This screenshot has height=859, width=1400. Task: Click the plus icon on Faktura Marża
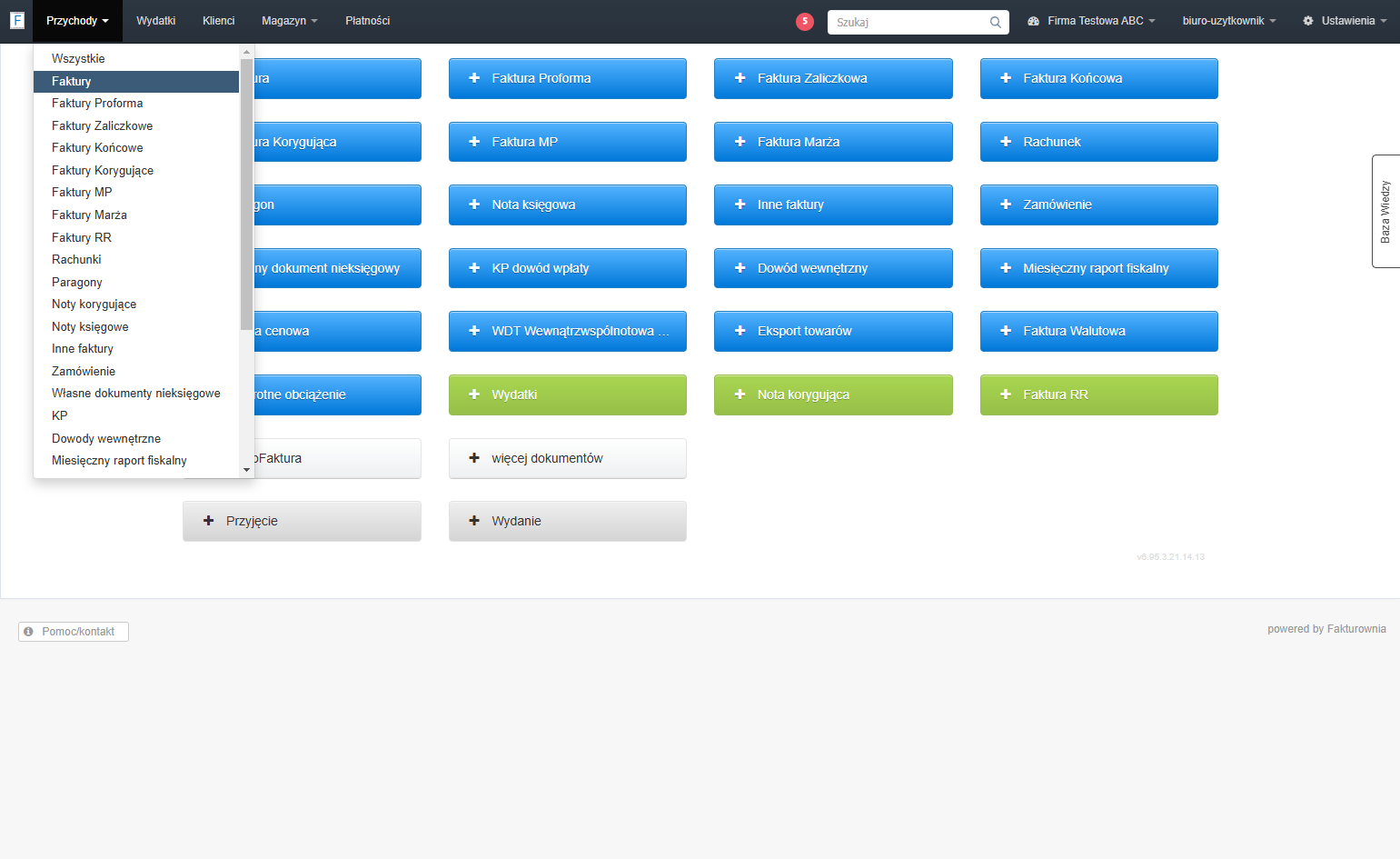click(x=740, y=142)
